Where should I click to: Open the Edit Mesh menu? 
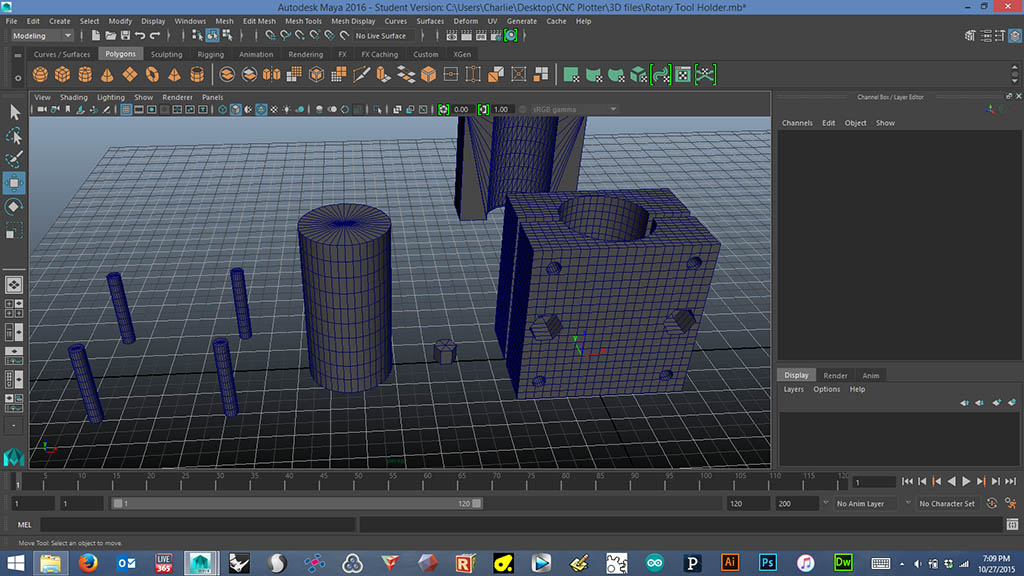pyautogui.click(x=258, y=21)
